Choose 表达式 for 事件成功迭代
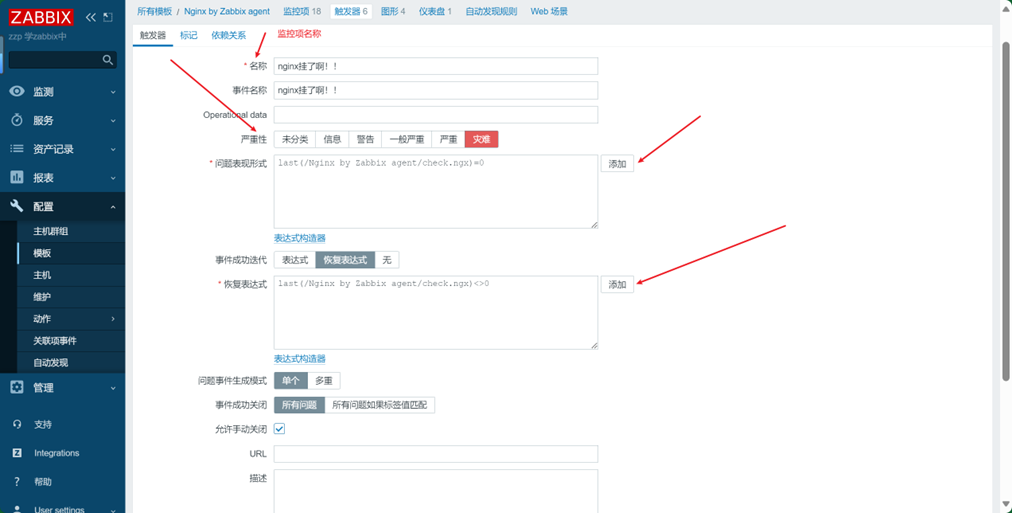Image resolution: width=1012 pixels, height=513 pixels. click(295, 260)
